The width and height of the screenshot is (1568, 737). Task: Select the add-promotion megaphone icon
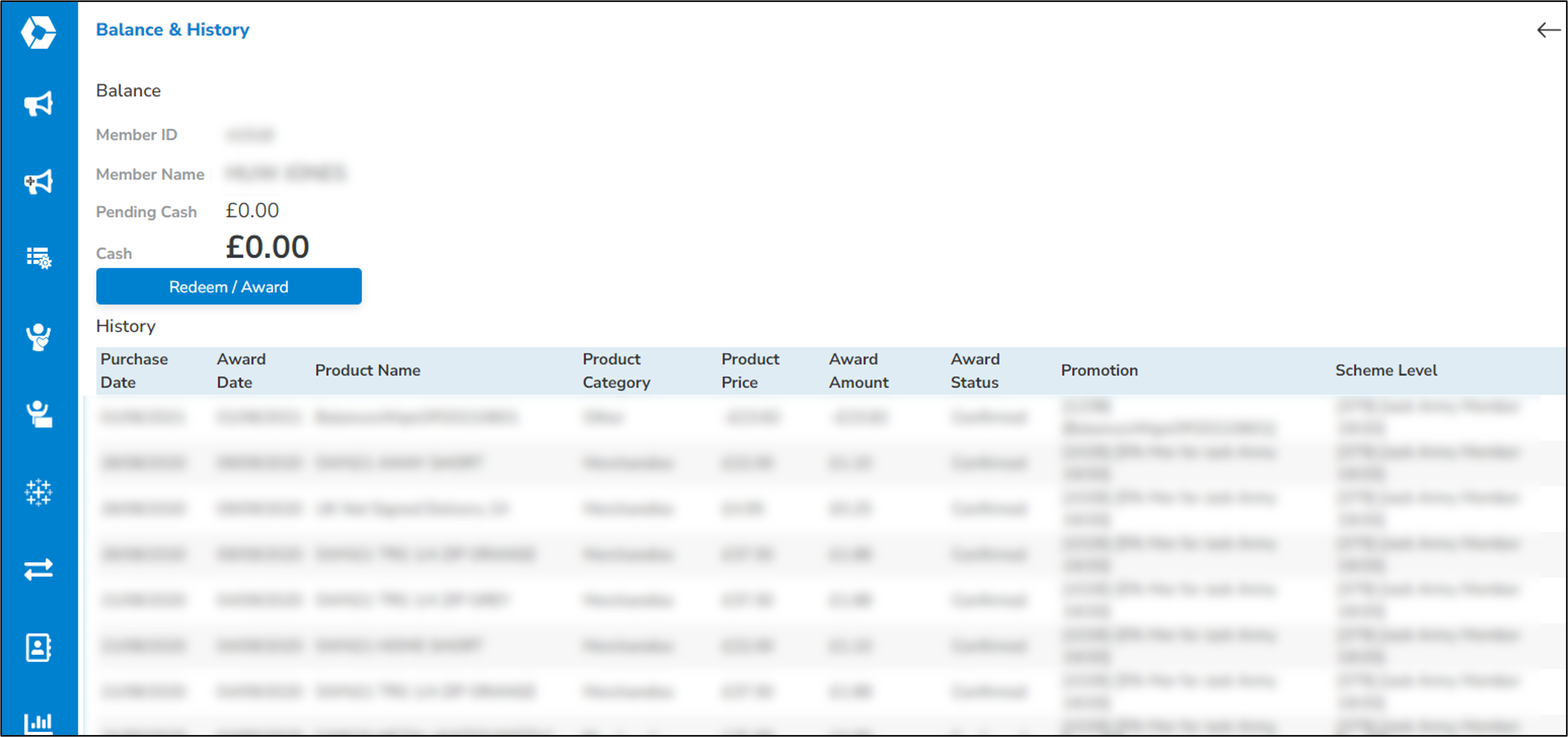[x=38, y=180]
